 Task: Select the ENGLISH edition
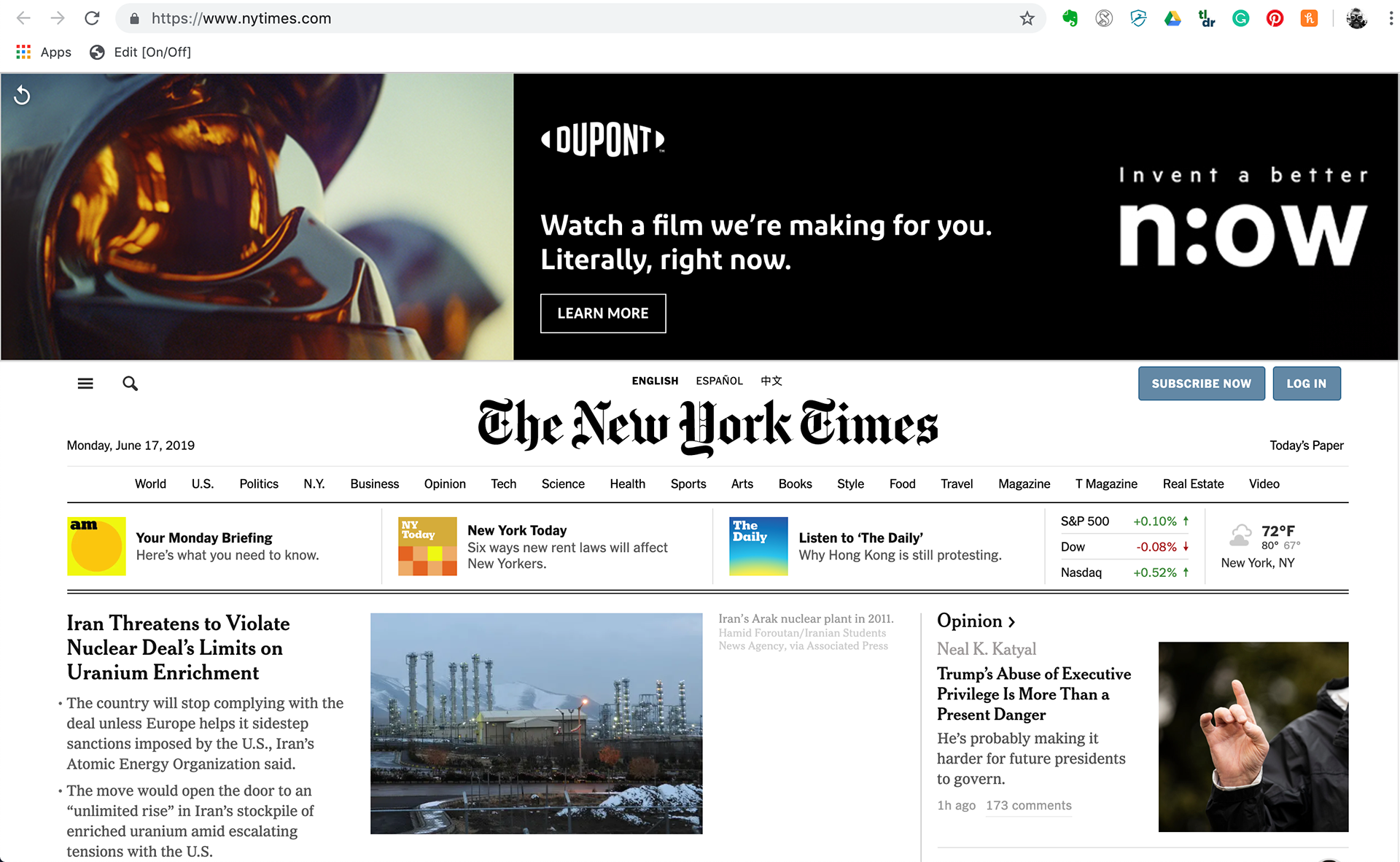coord(655,381)
